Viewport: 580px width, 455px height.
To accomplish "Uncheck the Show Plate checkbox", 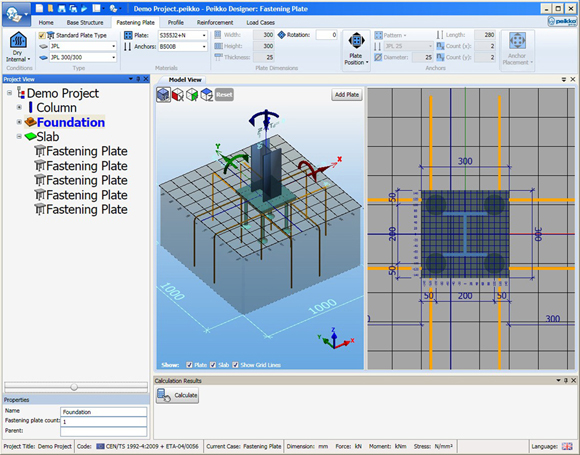I will point(189,365).
